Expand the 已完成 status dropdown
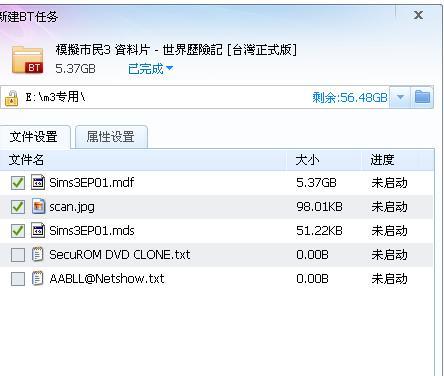Image resolution: width=444 pixels, height=376 pixels. [x=151, y=69]
